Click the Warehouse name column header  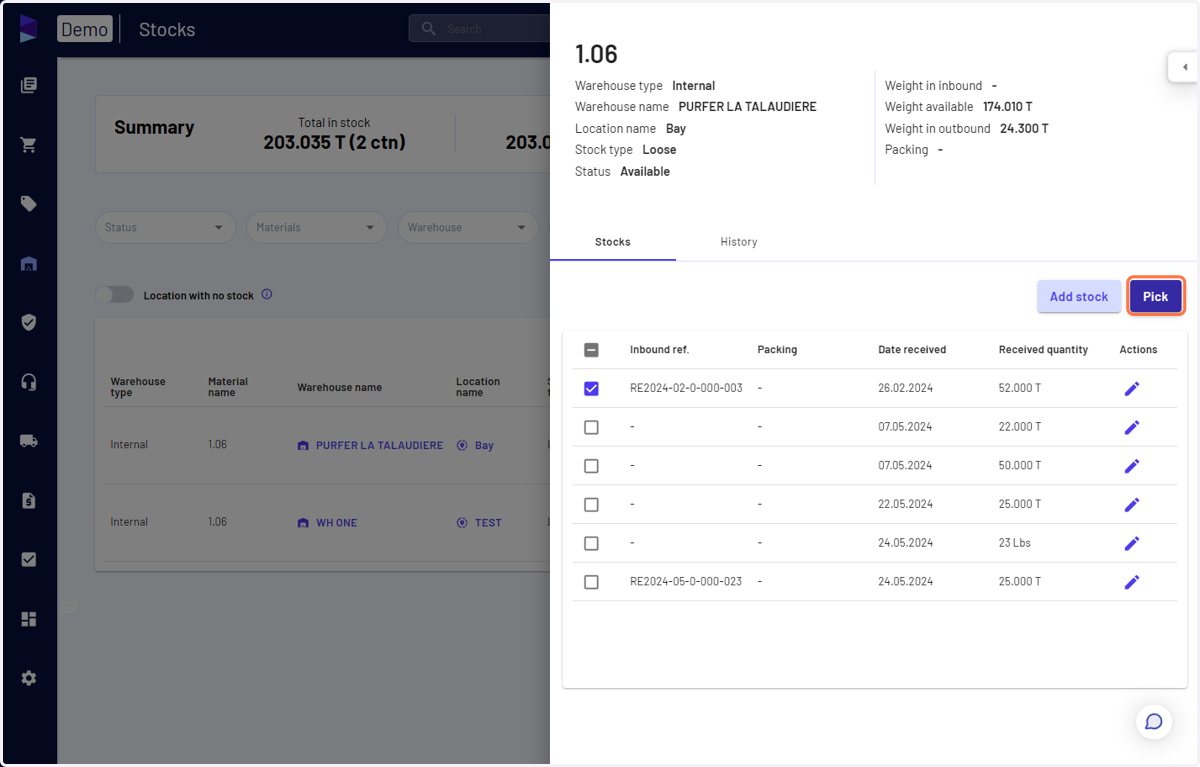[x=339, y=387]
